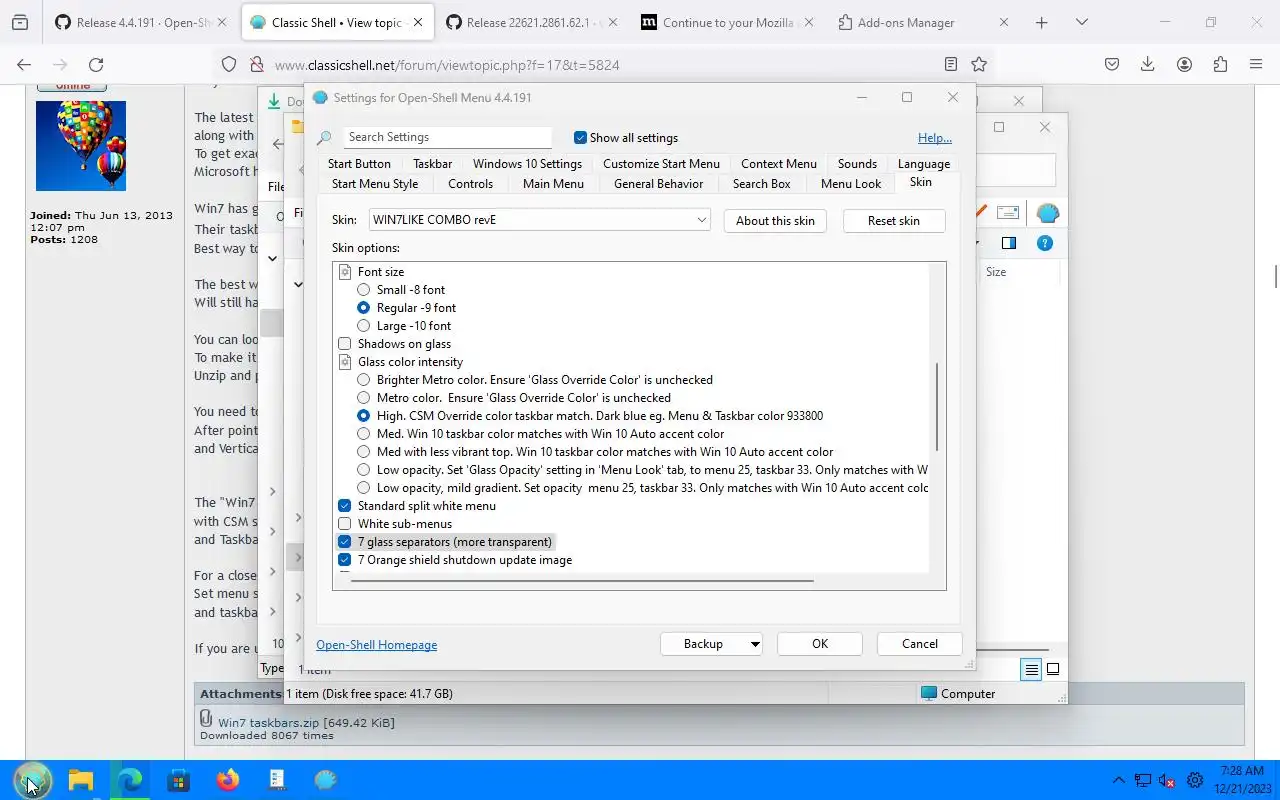Image resolution: width=1280 pixels, height=800 pixels.
Task: Focus the Search Settings field
Action: (448, 137)
